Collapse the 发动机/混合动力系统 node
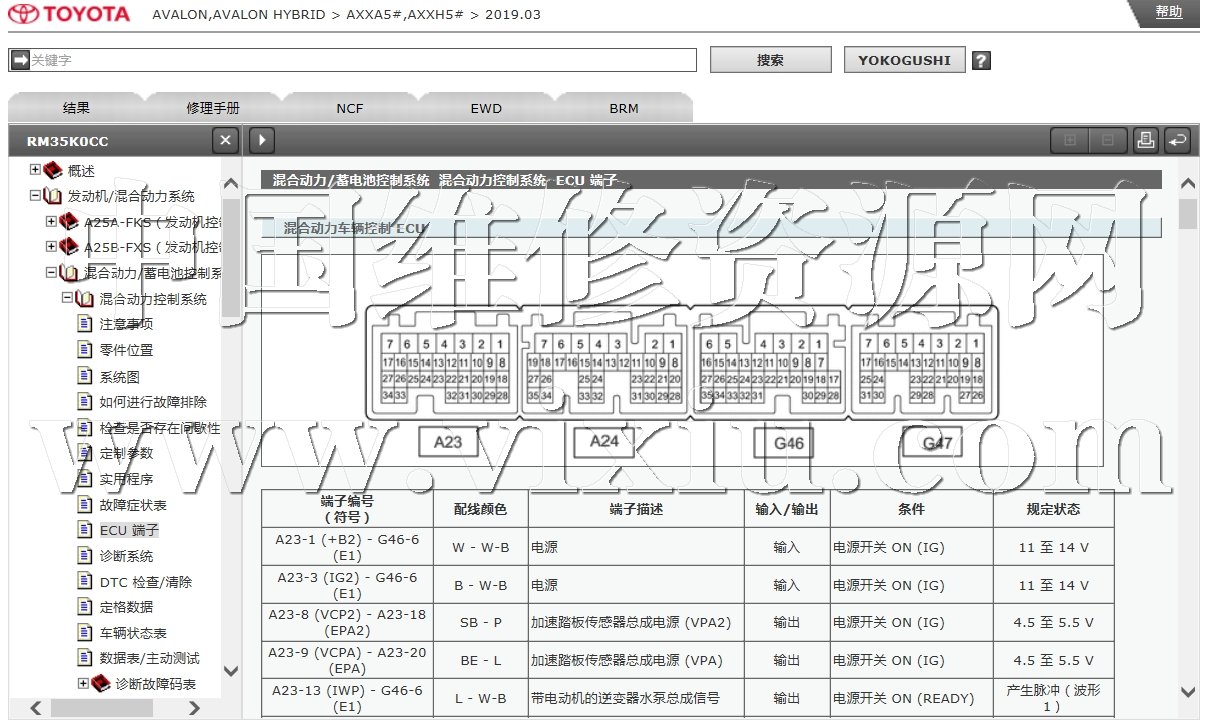 coord(36,196)
